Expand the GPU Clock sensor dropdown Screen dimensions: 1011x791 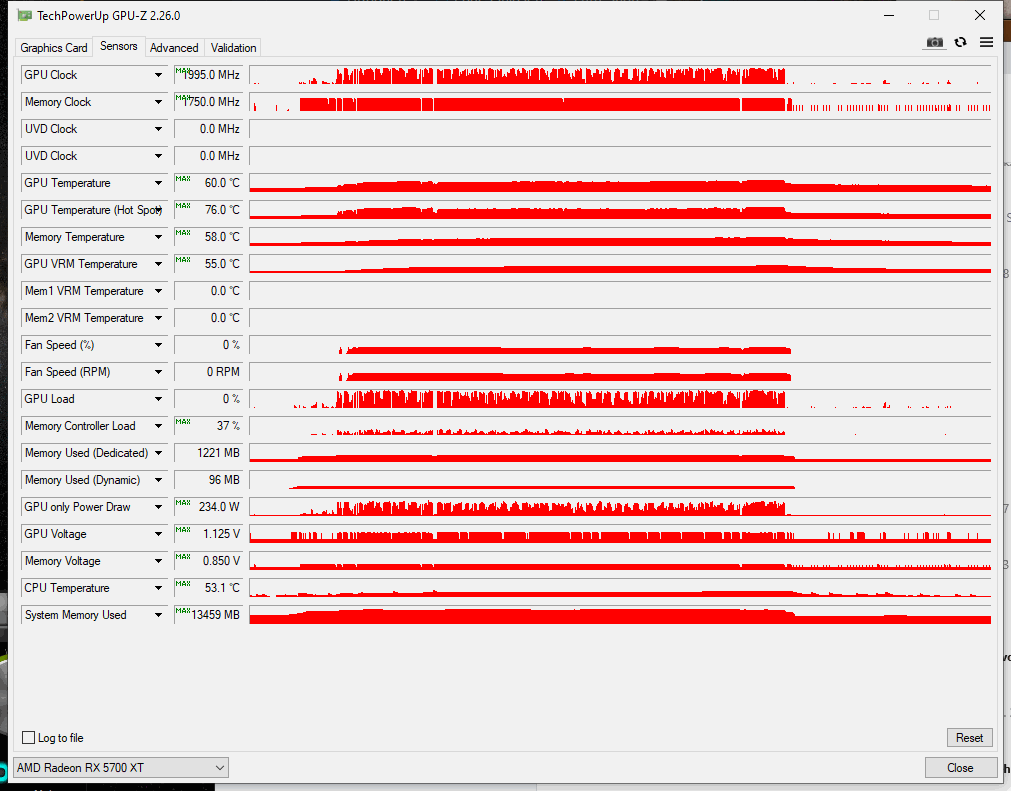tap(158, 75)
